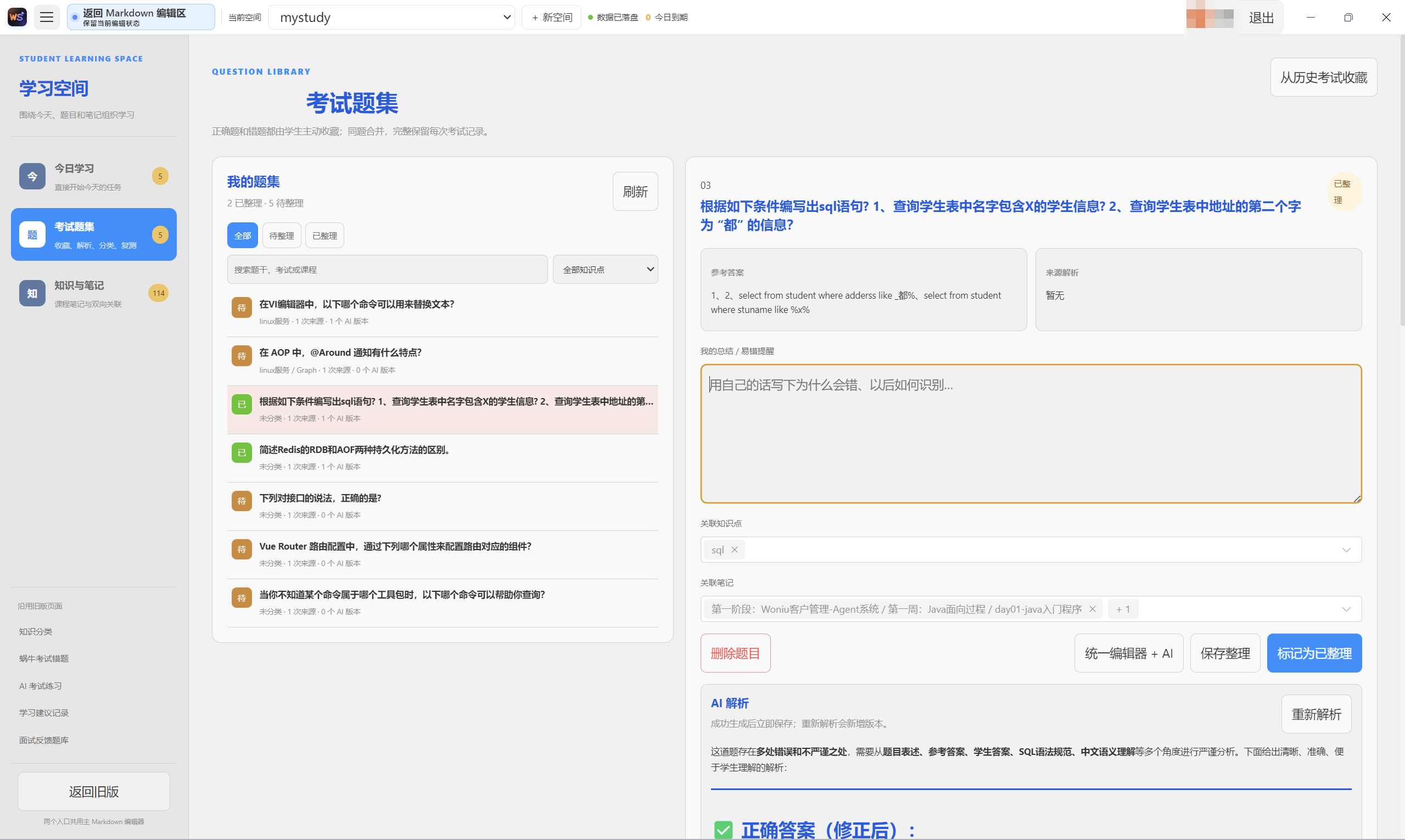Open 统一编辑器 + AI
Screen dimensions: 1405x840
[1128, 653]
